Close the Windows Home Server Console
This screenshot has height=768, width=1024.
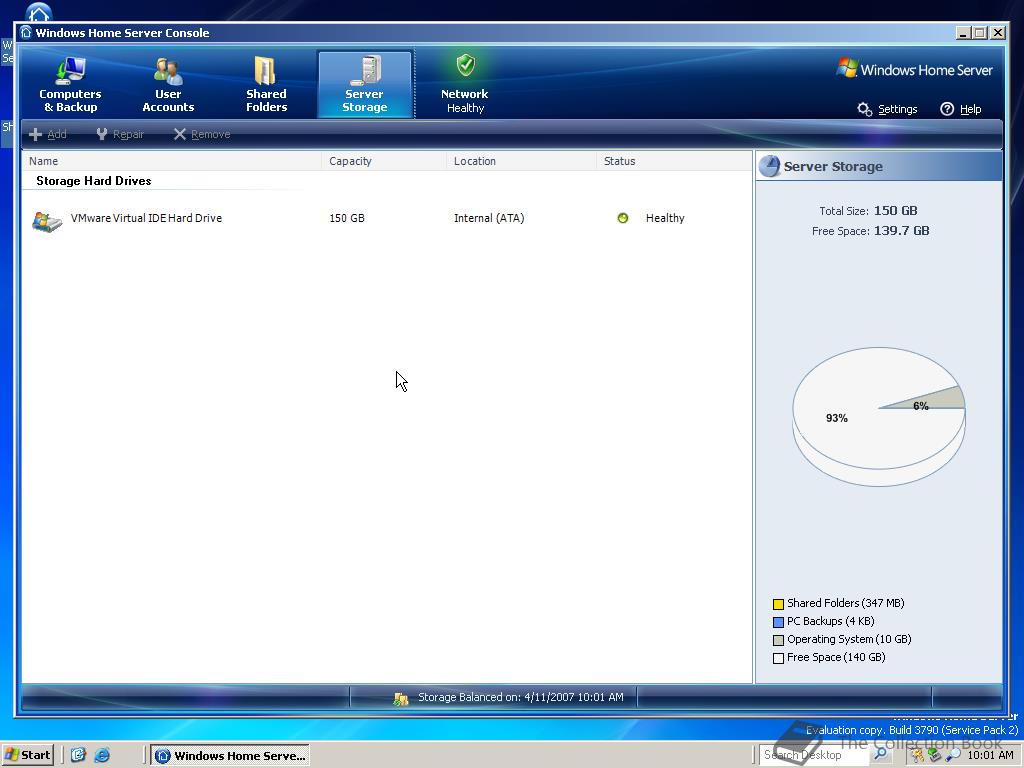tap(997, 33)
